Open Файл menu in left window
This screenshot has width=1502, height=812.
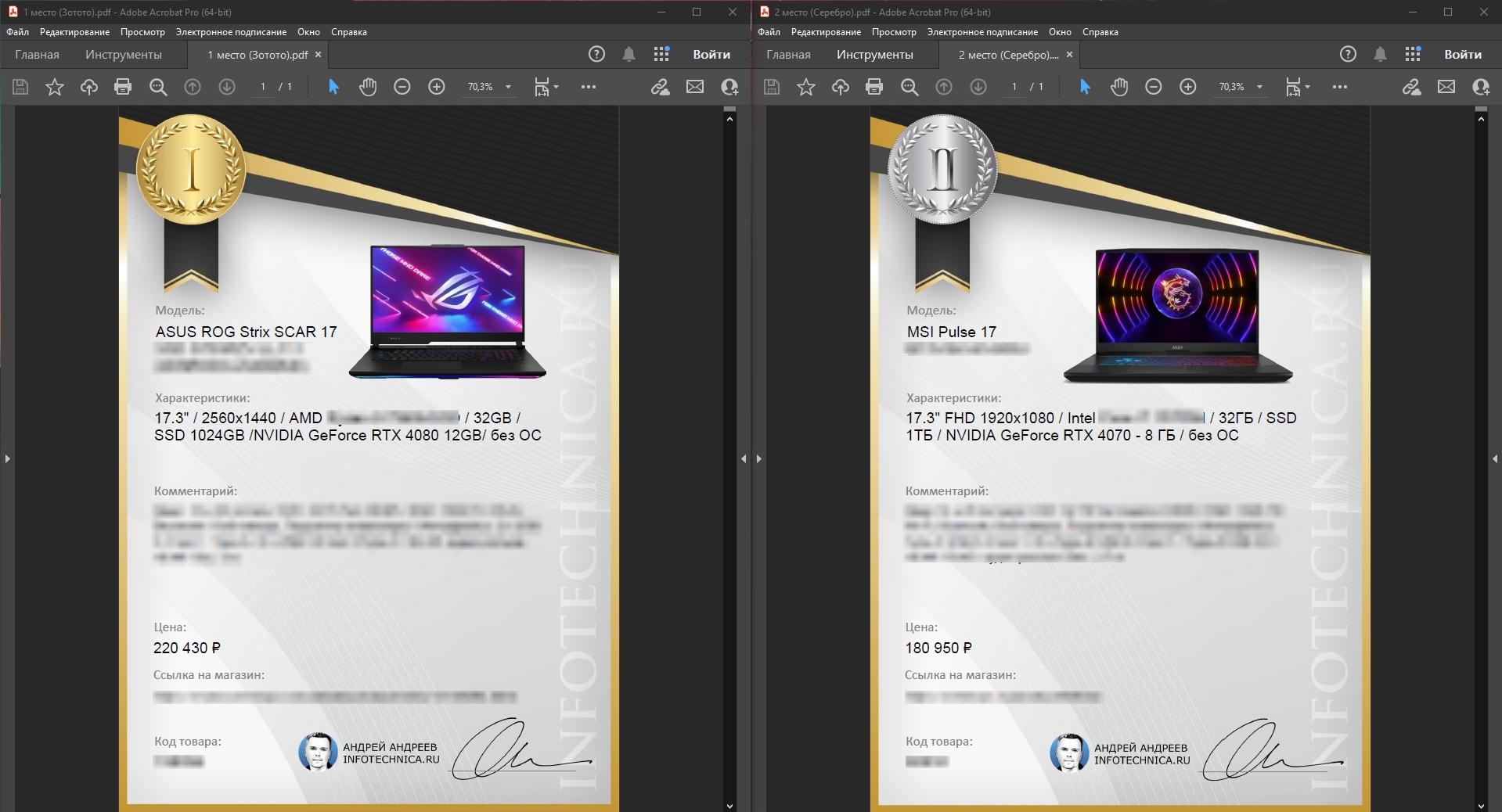click(x=18, y=32)
